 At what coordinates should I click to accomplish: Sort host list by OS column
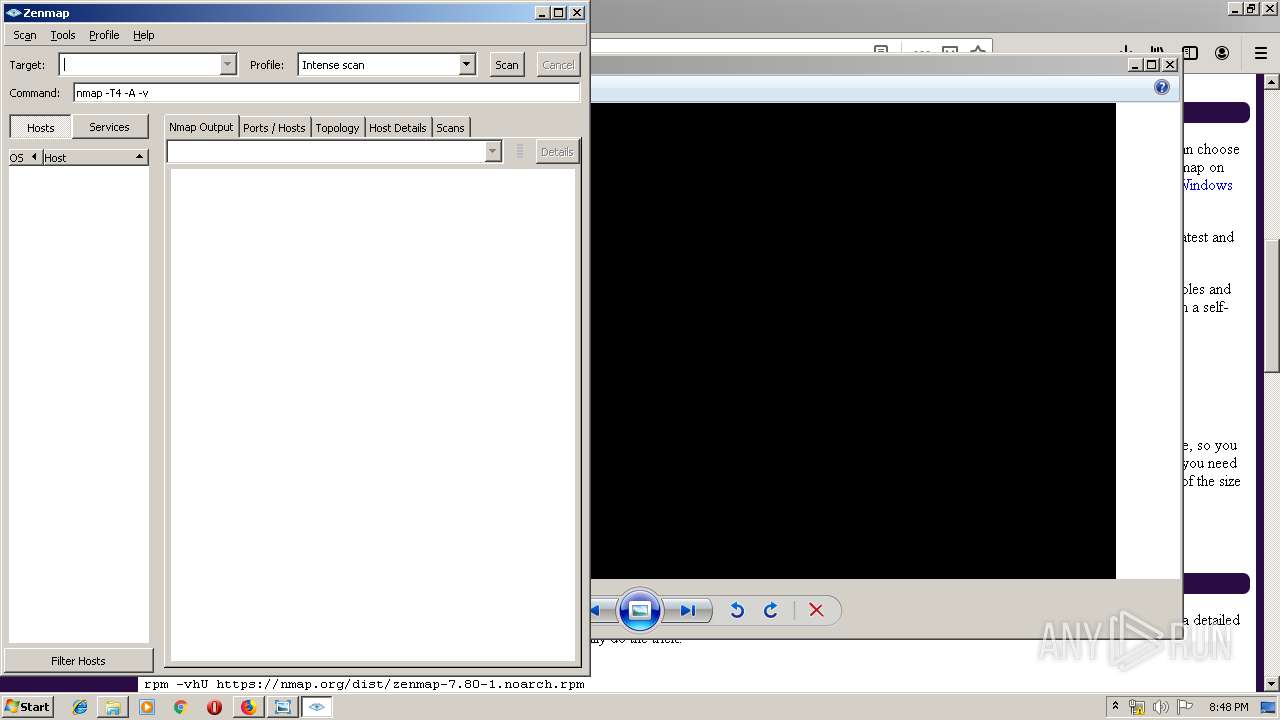coord(25,157)
